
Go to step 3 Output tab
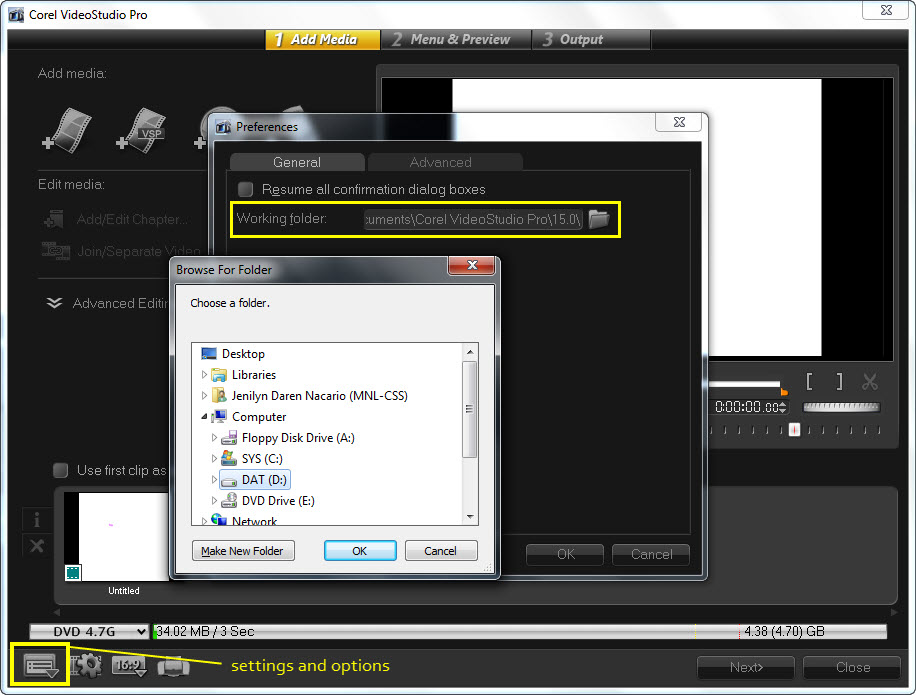point(591,40)
